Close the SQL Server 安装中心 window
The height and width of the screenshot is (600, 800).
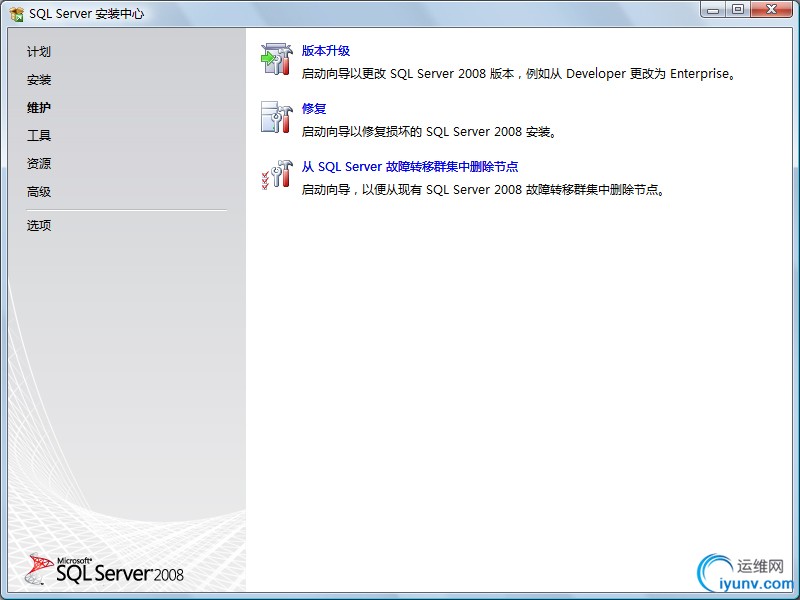click(771, 10)
